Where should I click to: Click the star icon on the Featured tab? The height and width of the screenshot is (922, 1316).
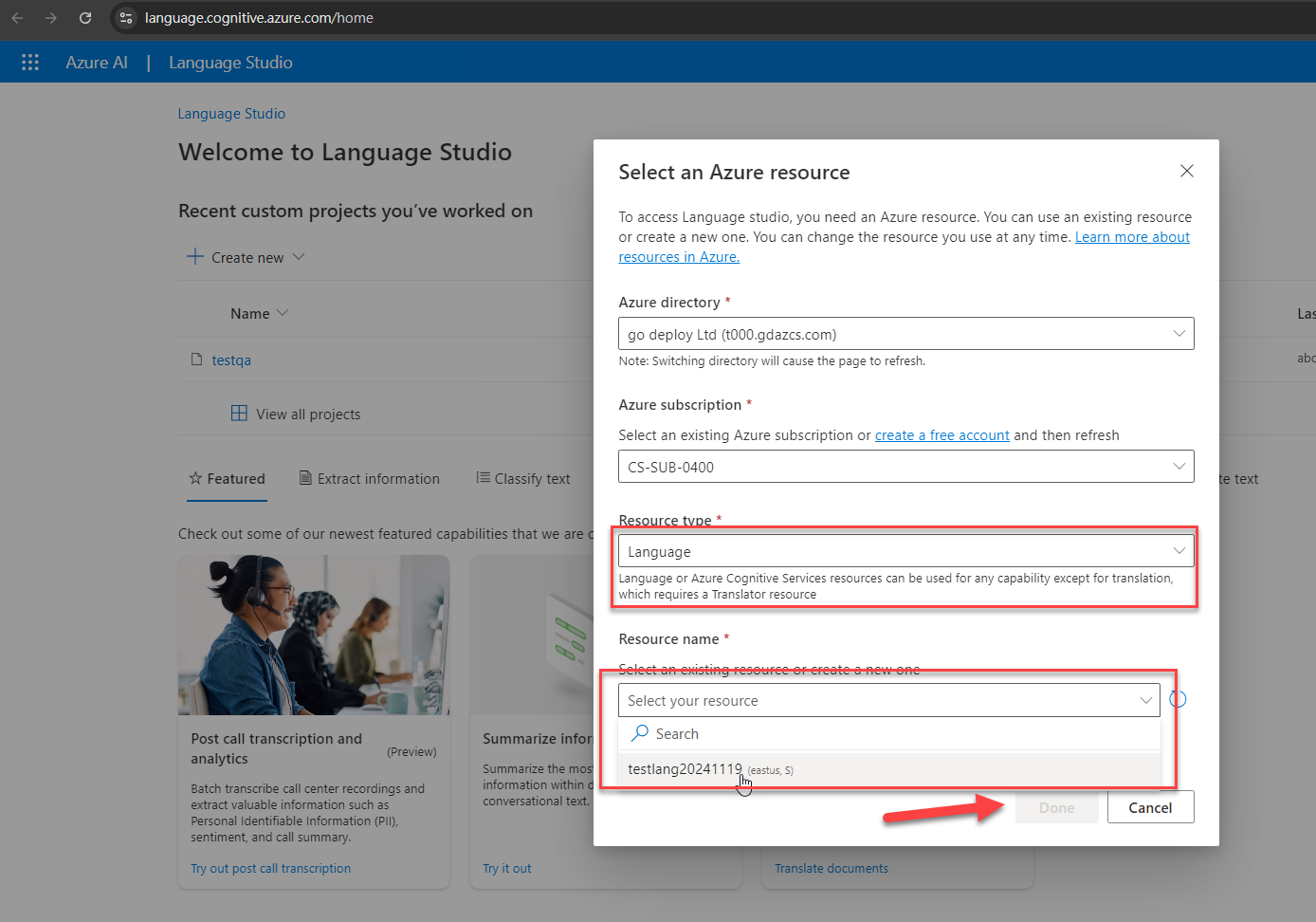coord(195,478)
